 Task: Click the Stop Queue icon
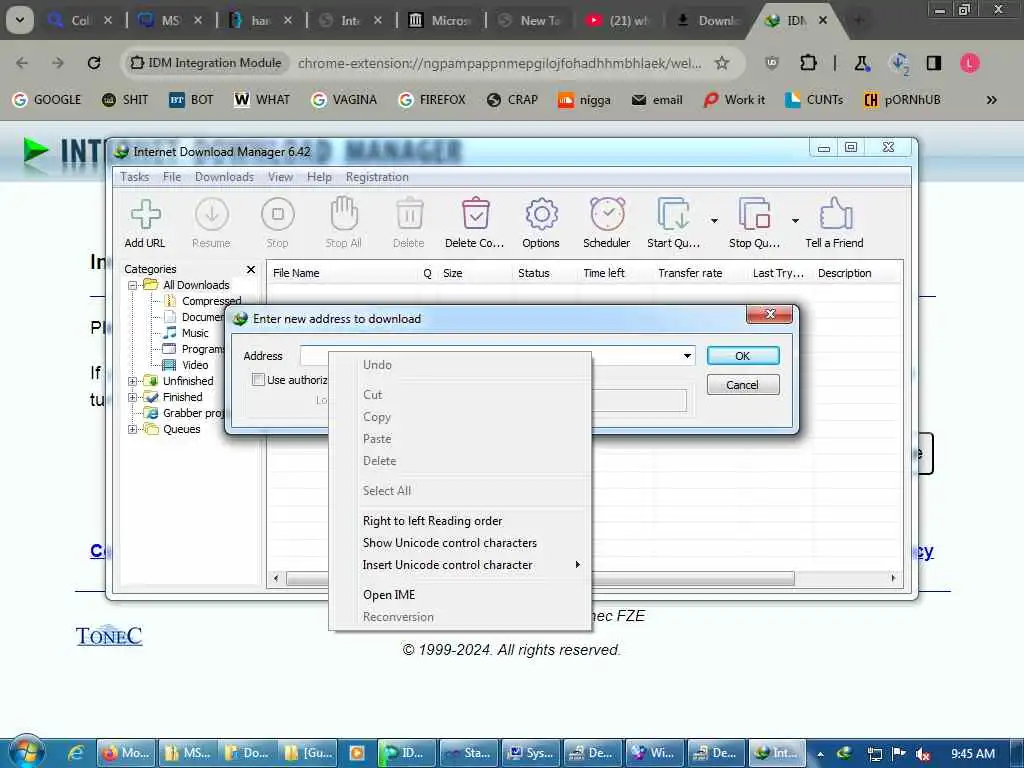click(754, 214)
